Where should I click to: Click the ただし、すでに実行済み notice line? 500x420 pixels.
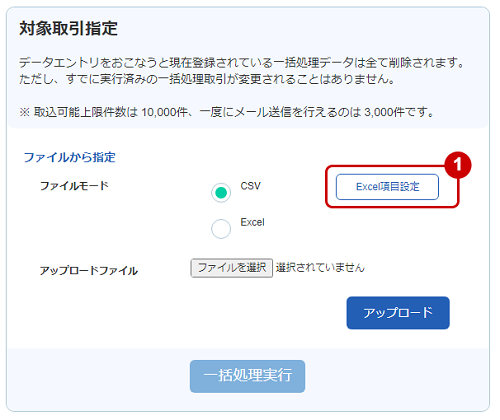click(x=207, y=79)
